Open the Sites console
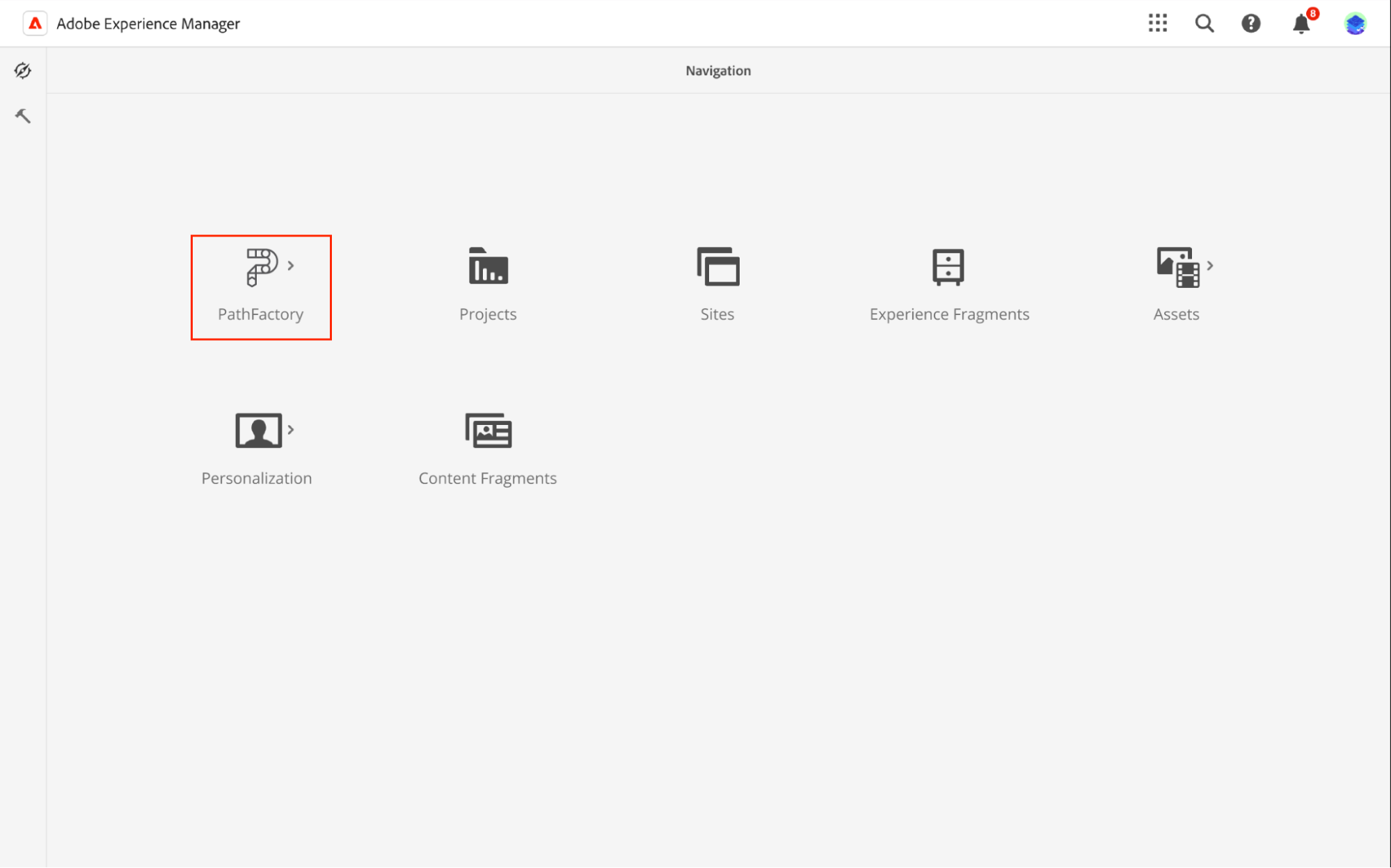 pos(717,285)
